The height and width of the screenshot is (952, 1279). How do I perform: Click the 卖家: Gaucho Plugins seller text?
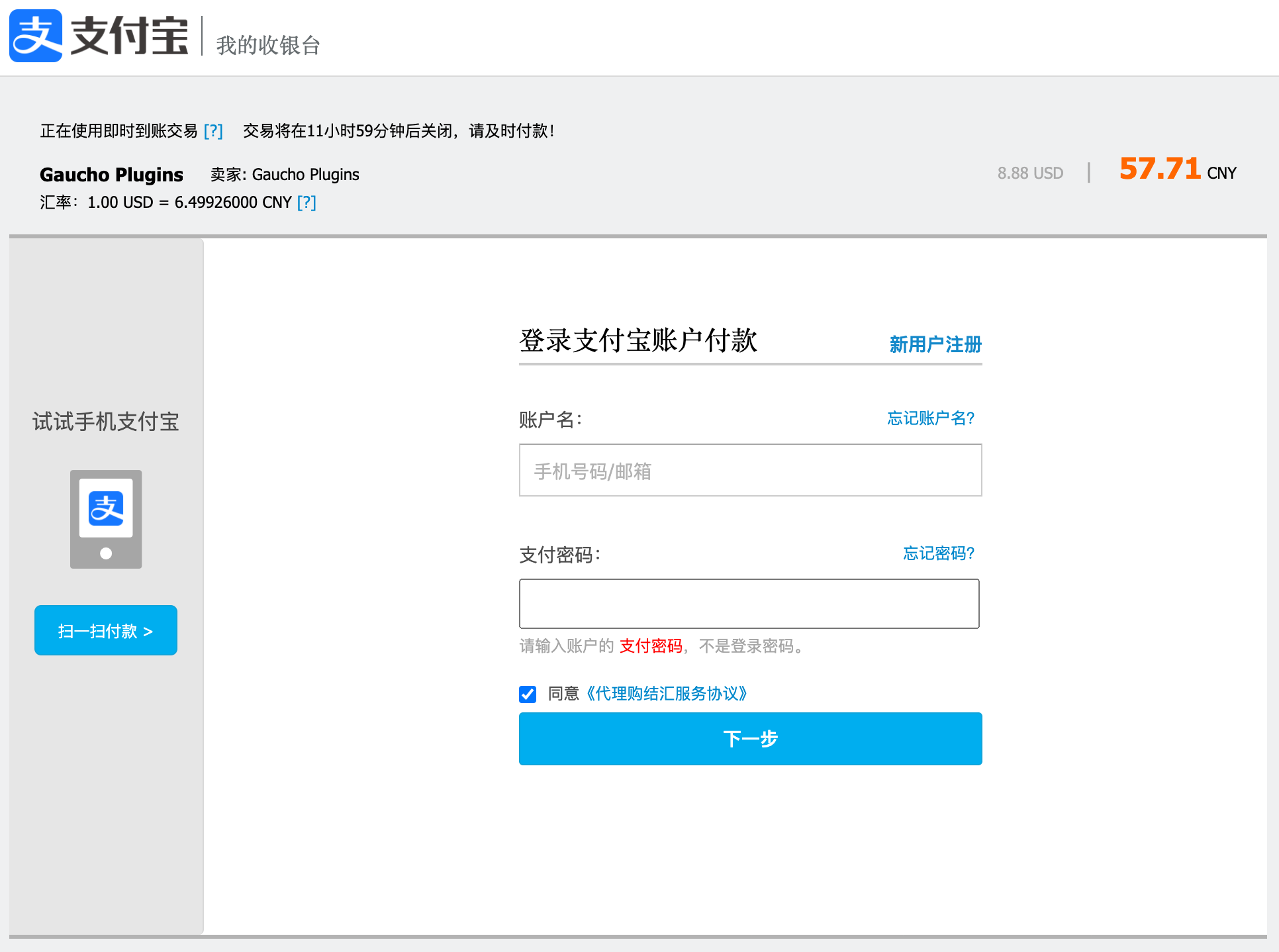[x=285, y=175]
